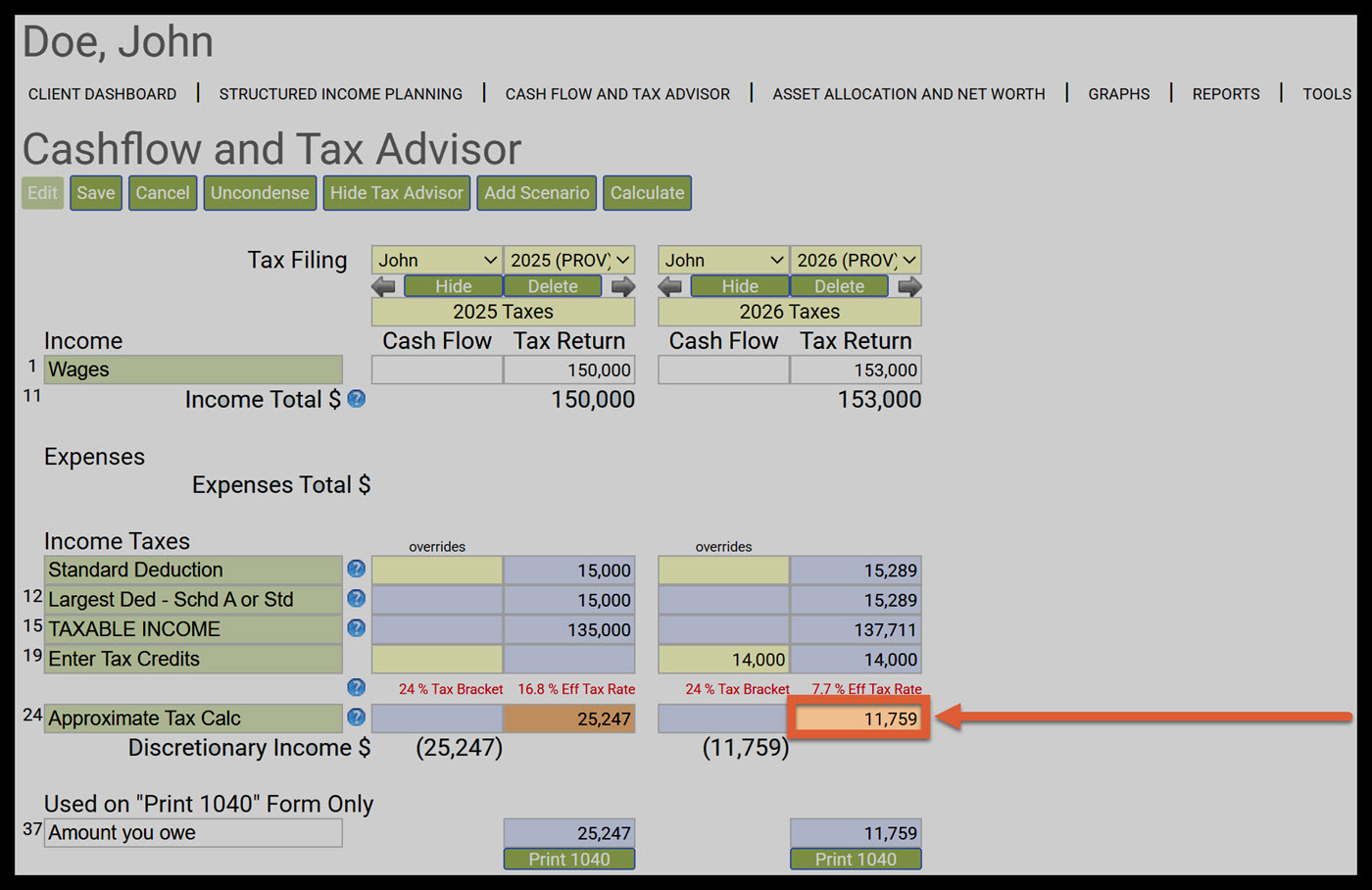This screenshot has width=1372, height=890.
Task: Open 2025 (PROV) year dropdown
Action: point(569,260)
